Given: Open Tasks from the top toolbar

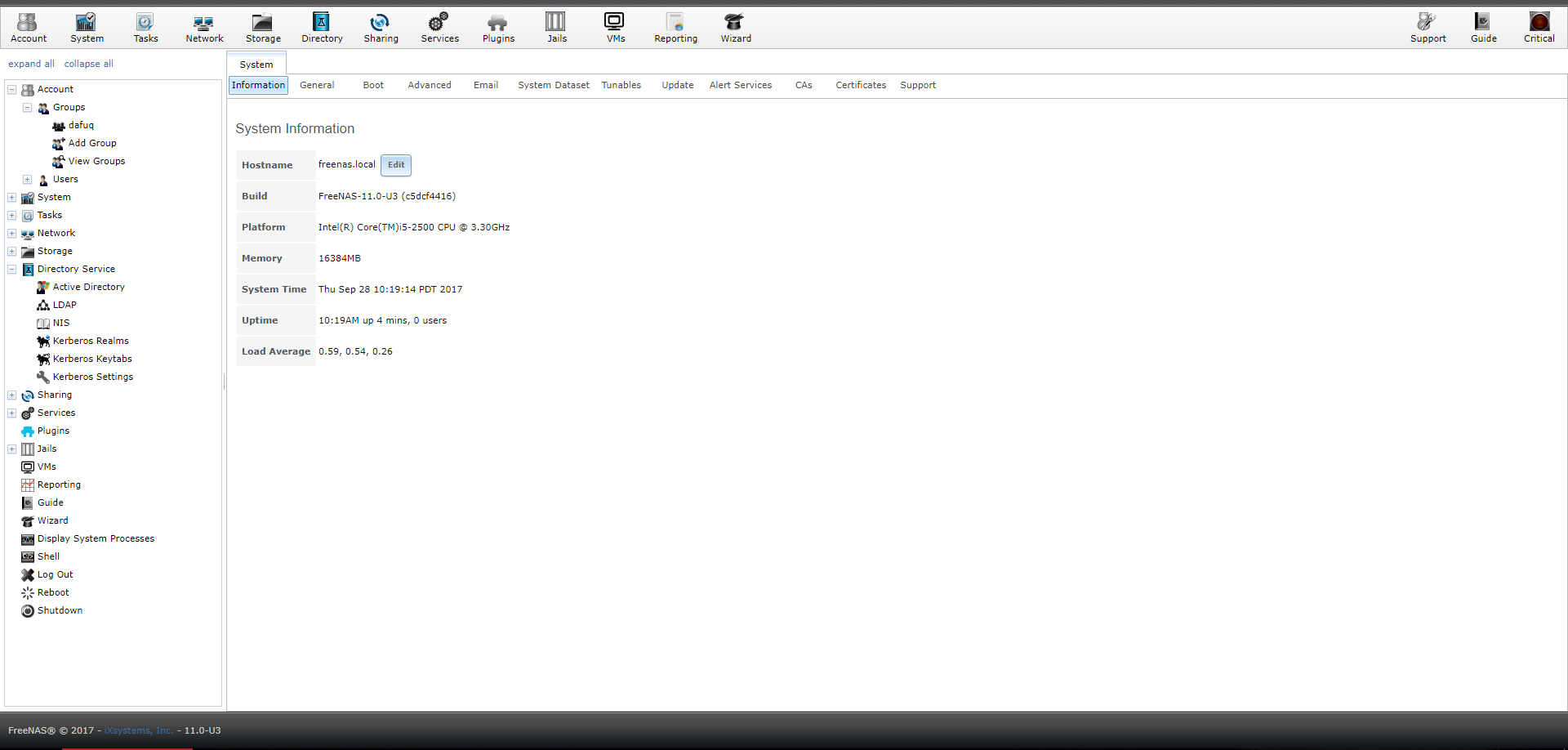Looking at the screenshot, I should pos(145,28).
